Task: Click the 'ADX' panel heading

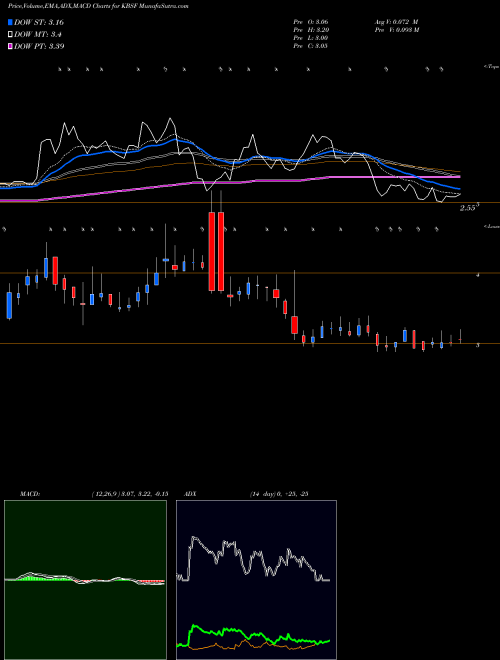Action: 190,494
